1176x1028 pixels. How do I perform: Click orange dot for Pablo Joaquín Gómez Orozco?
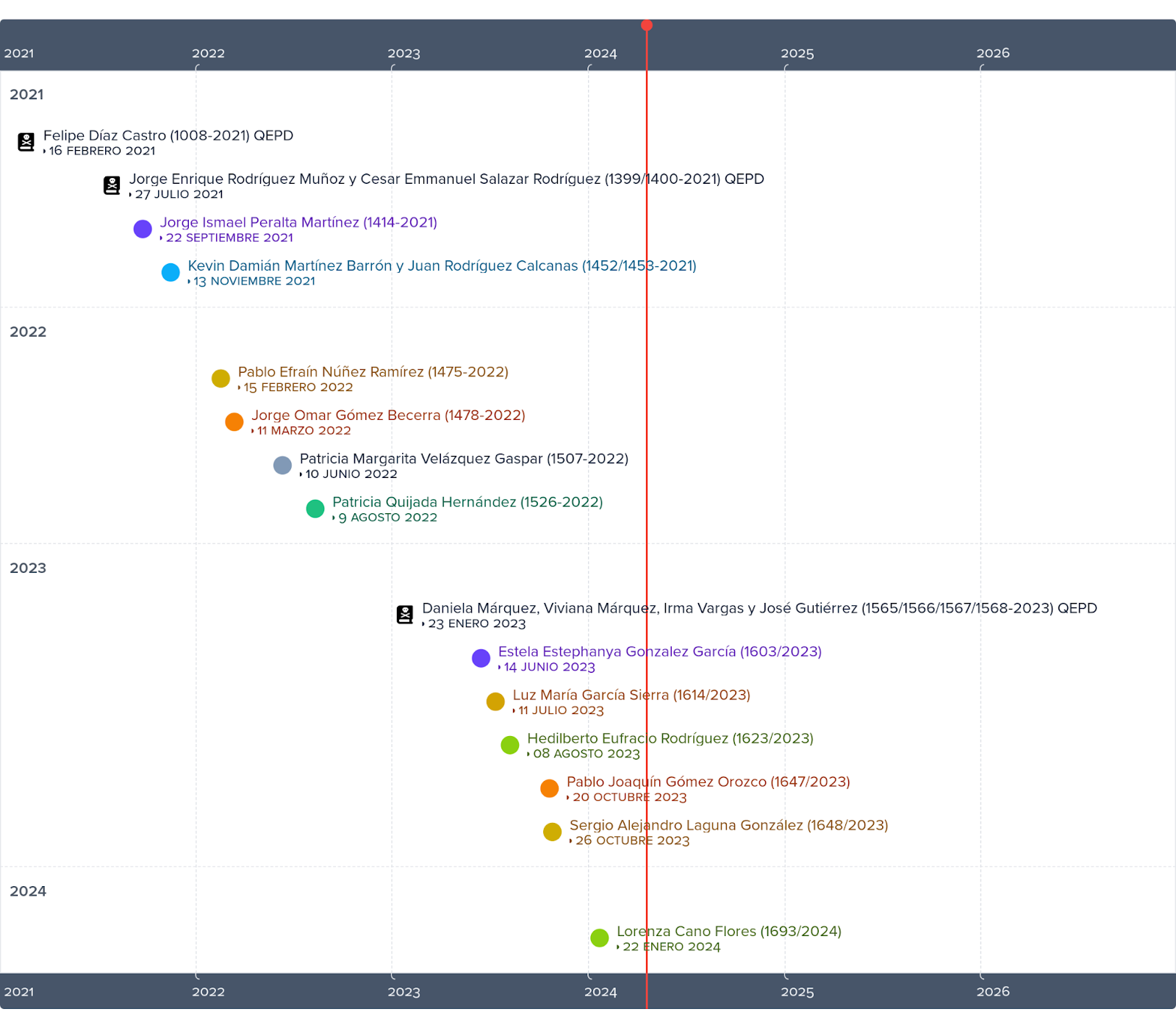549,788
